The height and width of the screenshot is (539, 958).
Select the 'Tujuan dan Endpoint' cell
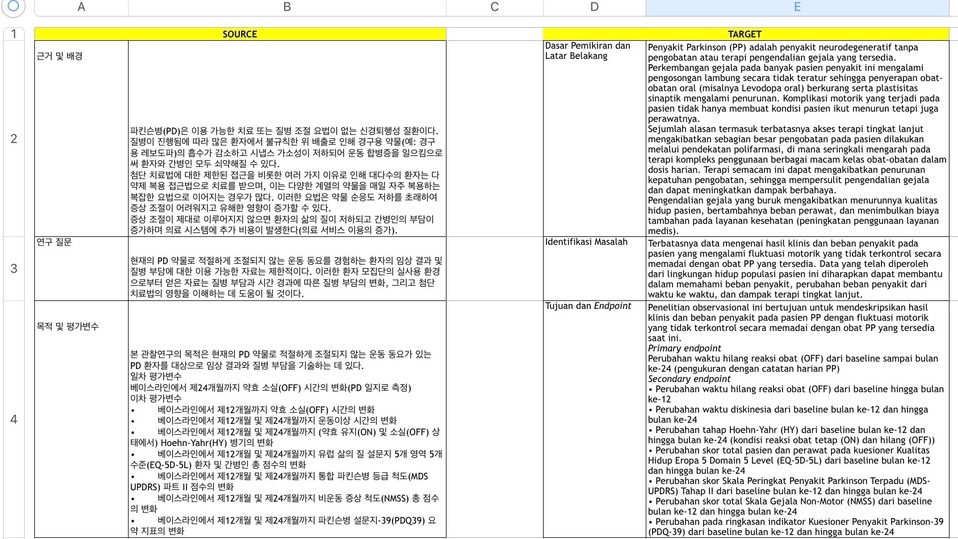pyautogui.click(x=594, y=419)
